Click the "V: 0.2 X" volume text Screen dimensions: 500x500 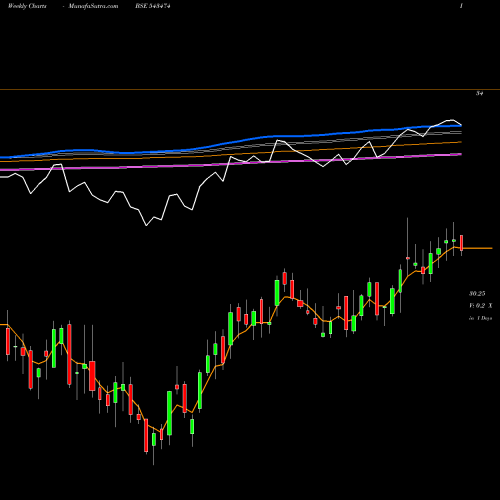(x=480, y=306)
